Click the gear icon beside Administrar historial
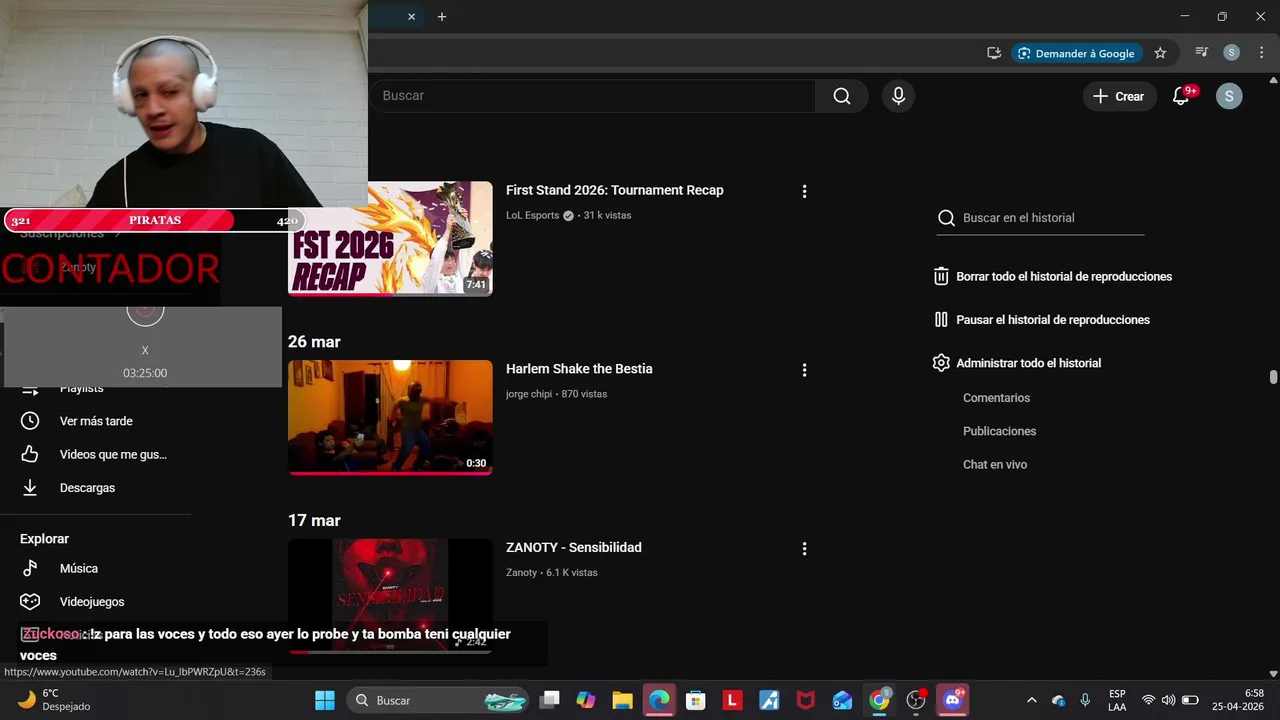The height and width of the screenshot is (720, 1280). [x=941, y=363]
